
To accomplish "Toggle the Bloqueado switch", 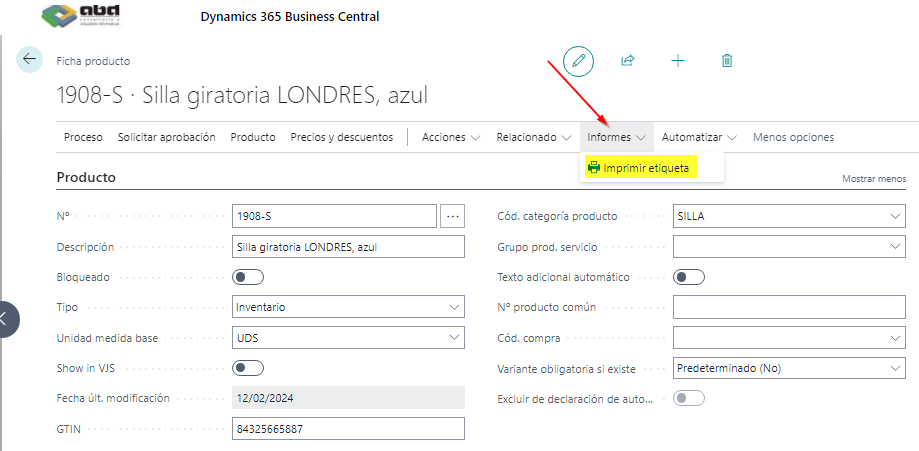I will (x=248, y=277).
